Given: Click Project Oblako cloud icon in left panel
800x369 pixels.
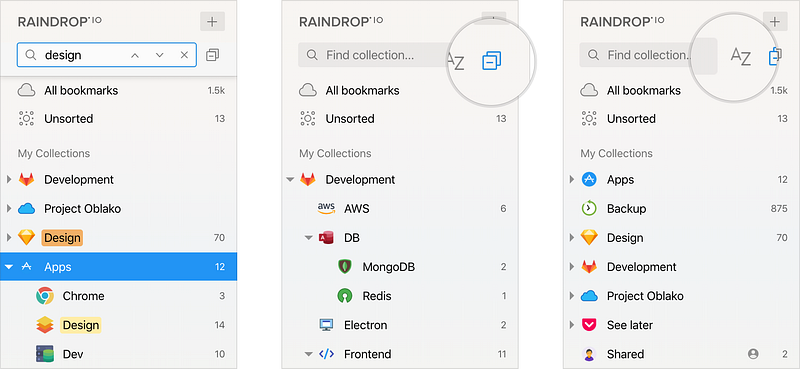Looking at the screenshot, I should tap(26, 209).
